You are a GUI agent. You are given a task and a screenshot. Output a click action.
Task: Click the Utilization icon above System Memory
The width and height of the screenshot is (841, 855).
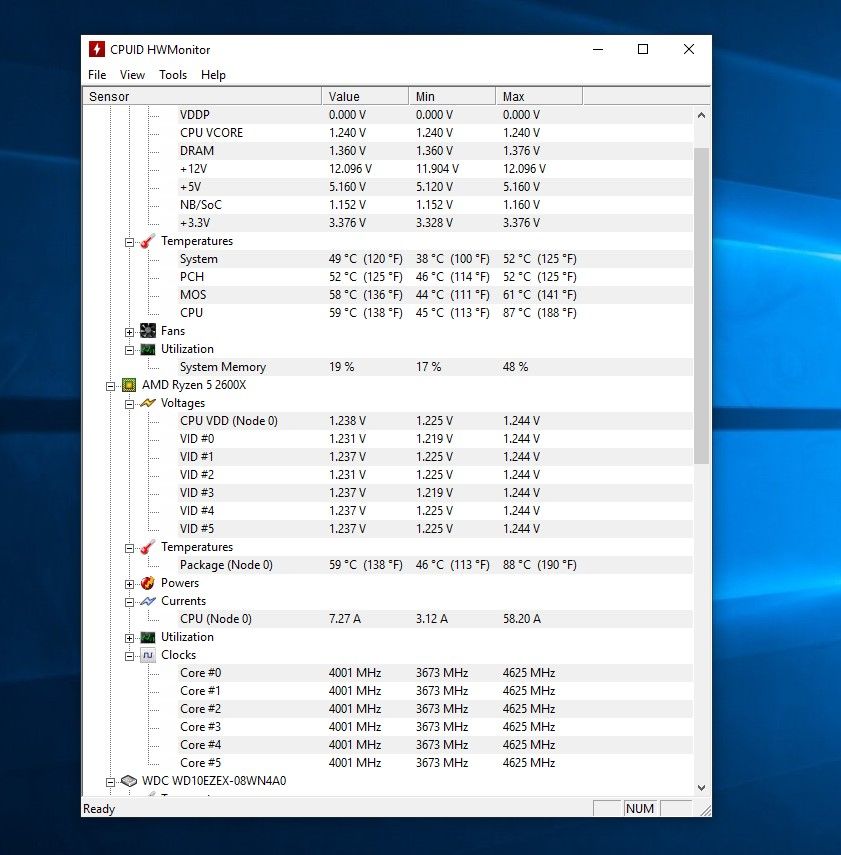pos(148,349)
